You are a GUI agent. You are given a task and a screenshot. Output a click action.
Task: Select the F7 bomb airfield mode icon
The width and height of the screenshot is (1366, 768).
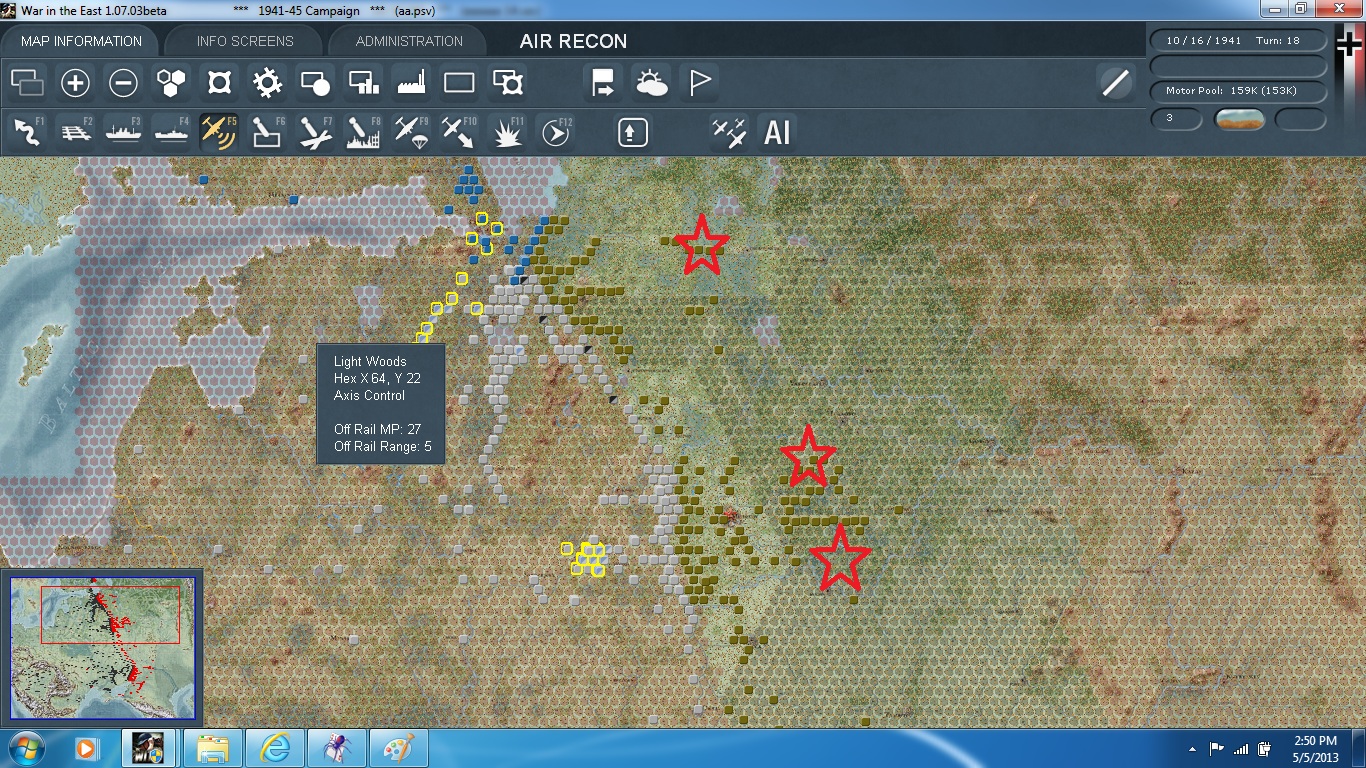point(315,132)
